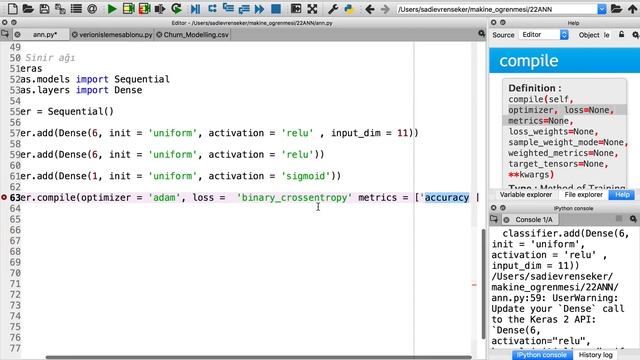640x360 pixels.
Task: Open the editor pane options gear
Action: click(x=482, y=34)
